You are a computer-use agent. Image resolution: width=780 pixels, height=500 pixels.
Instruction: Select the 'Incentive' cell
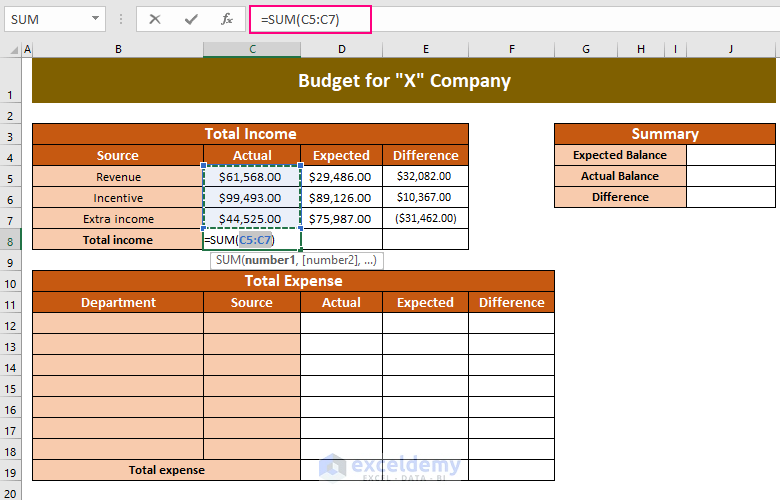click(118, 198)
